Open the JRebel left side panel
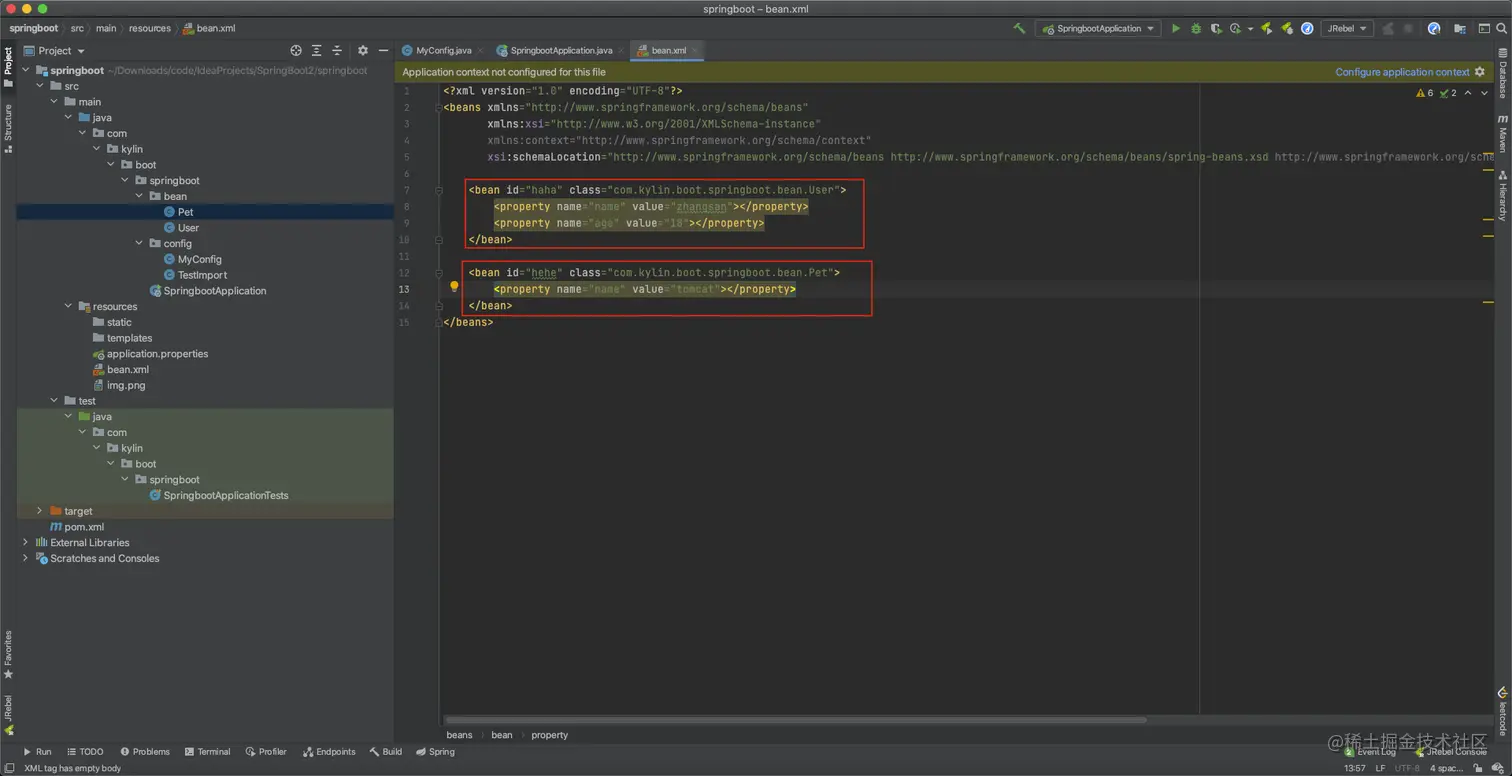The width and height of the screenshot is (1512, 776). point(8,714)
